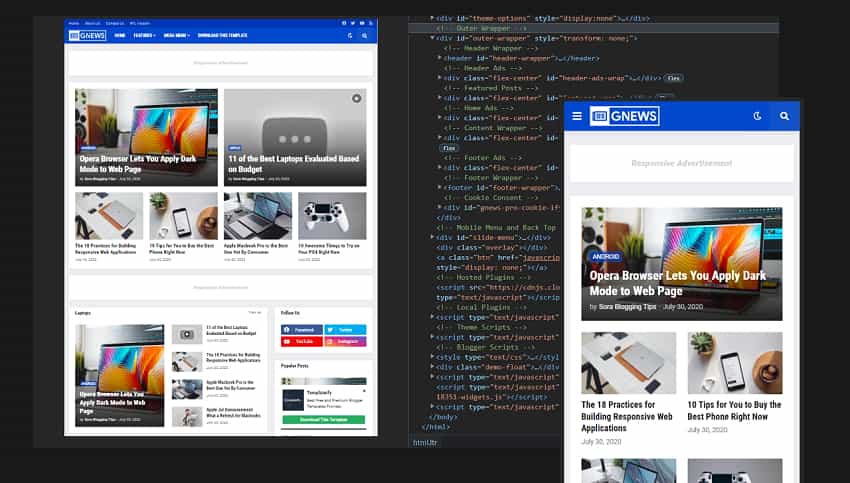Expand header-ads-wrap div in code panel

click(440, 78)
